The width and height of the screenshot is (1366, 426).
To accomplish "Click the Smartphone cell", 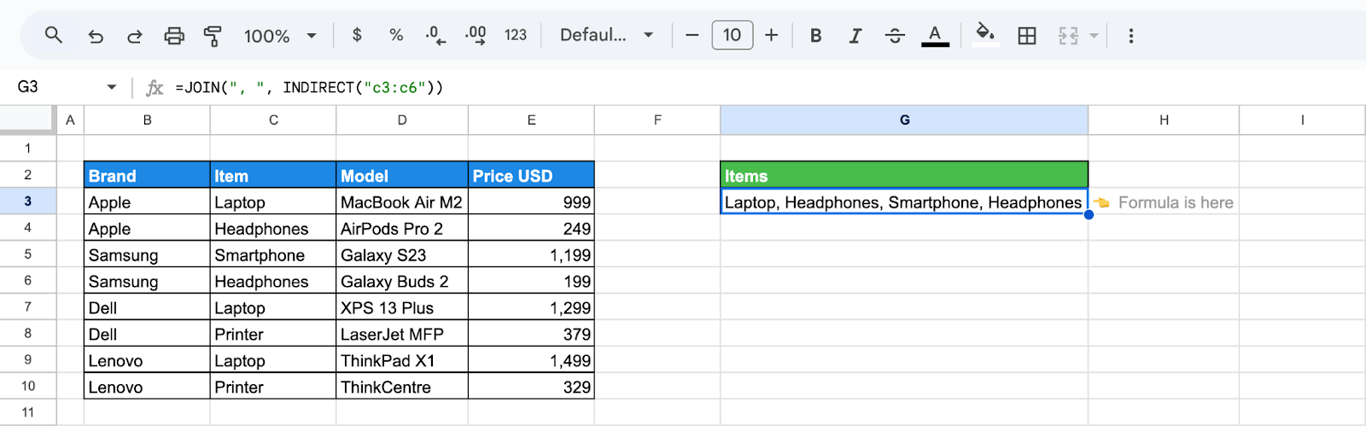I will (273, 255).
